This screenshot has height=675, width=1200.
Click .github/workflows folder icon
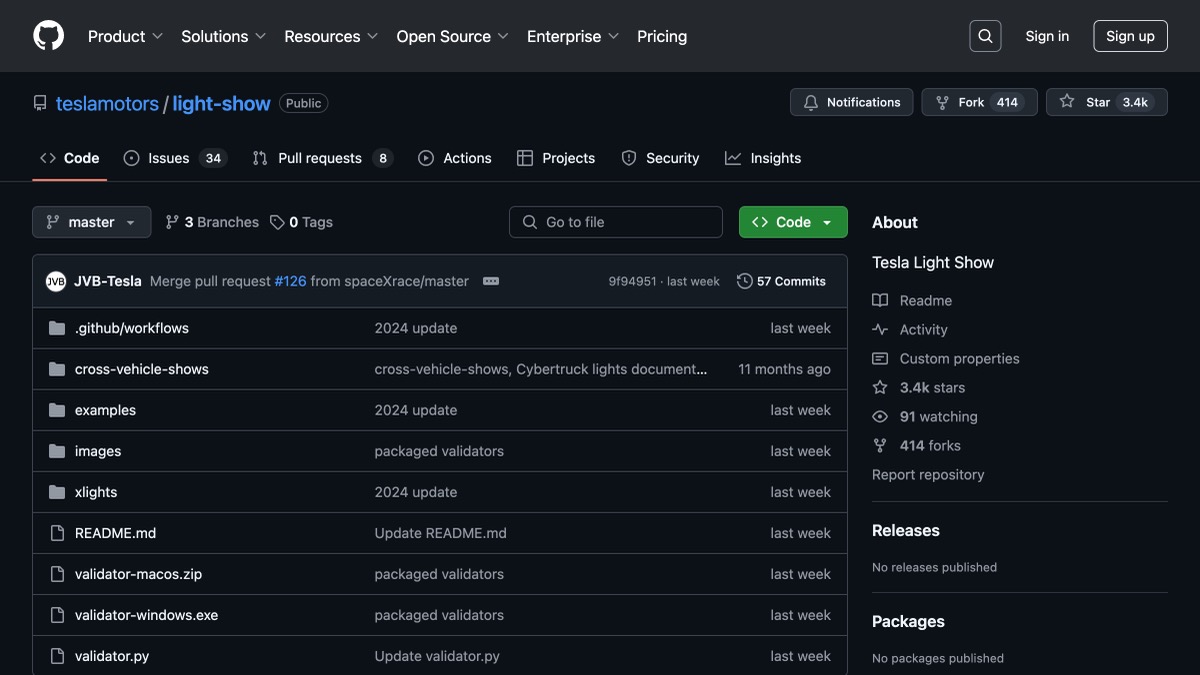click(57, 328)
